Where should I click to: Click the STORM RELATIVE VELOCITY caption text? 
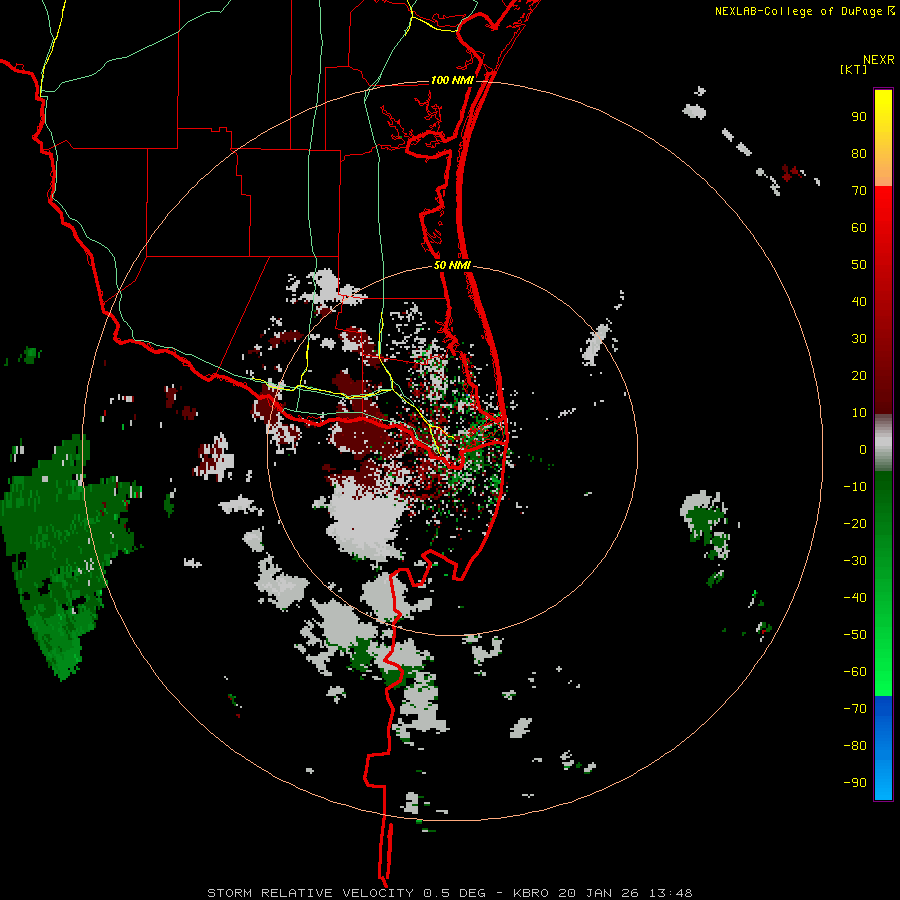point(309,893)
